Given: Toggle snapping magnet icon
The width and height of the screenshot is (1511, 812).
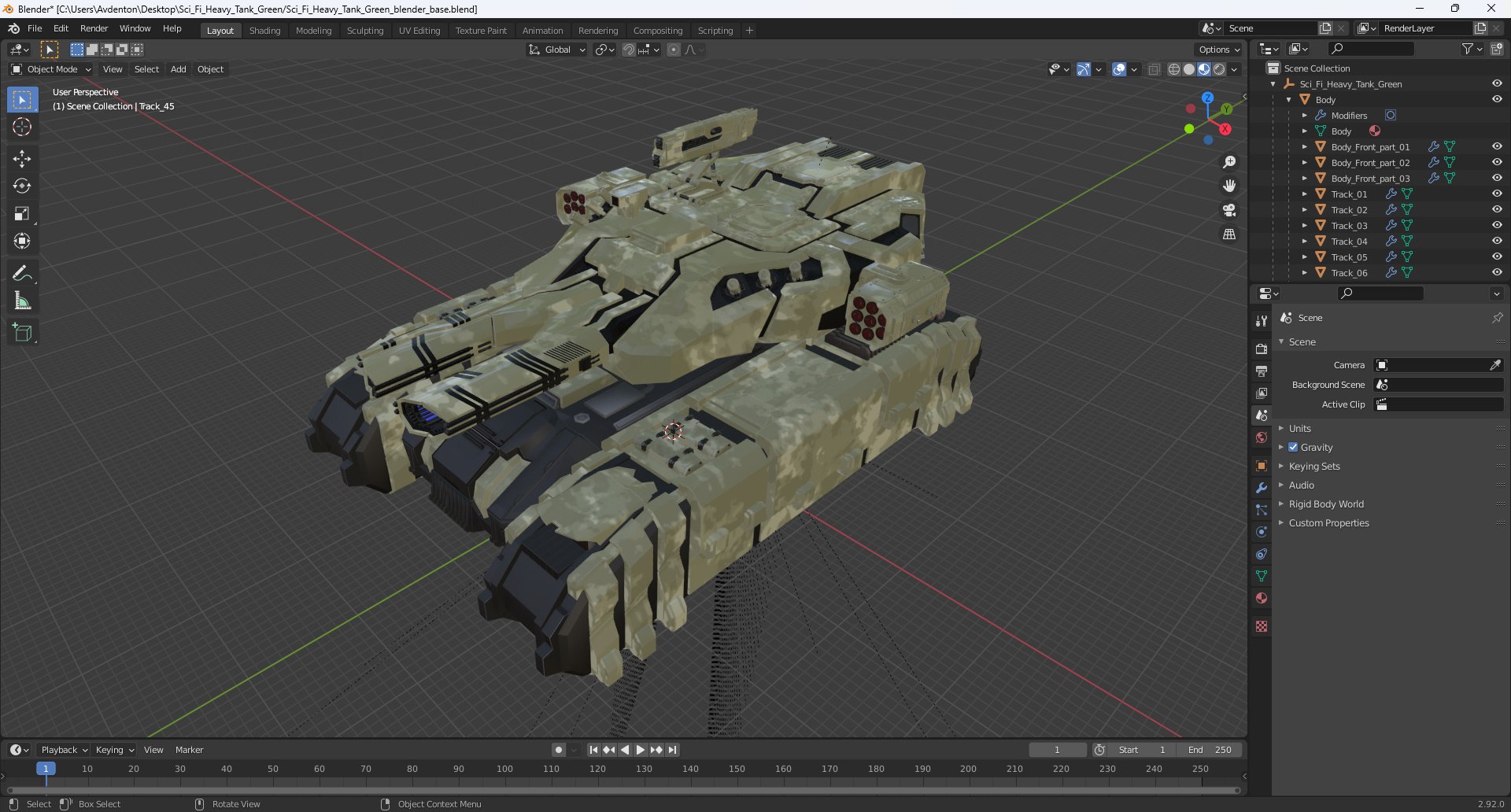Looking at the screenshot, I should coord(628,50).
